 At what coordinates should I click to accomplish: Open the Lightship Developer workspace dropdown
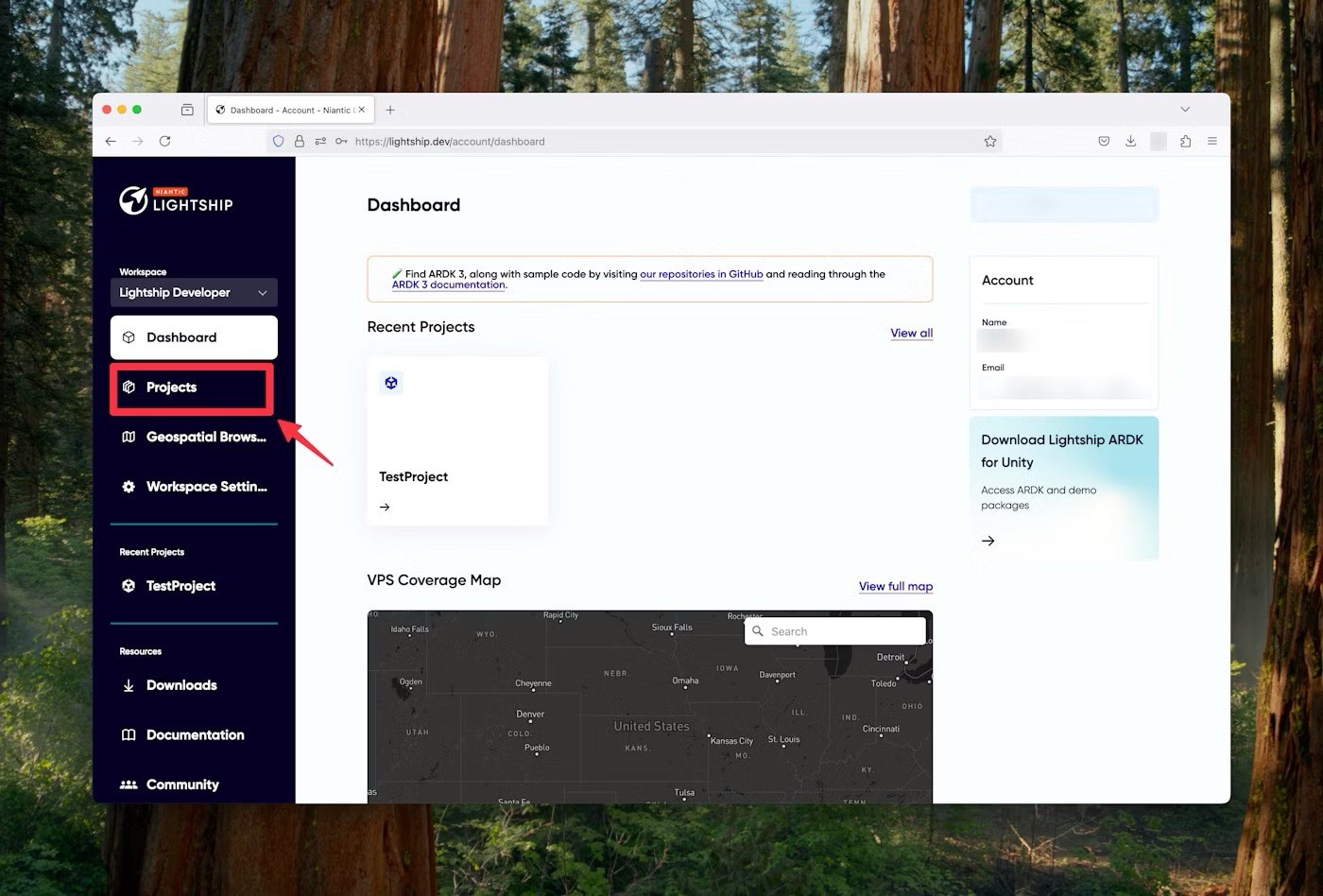pos(194,292)
